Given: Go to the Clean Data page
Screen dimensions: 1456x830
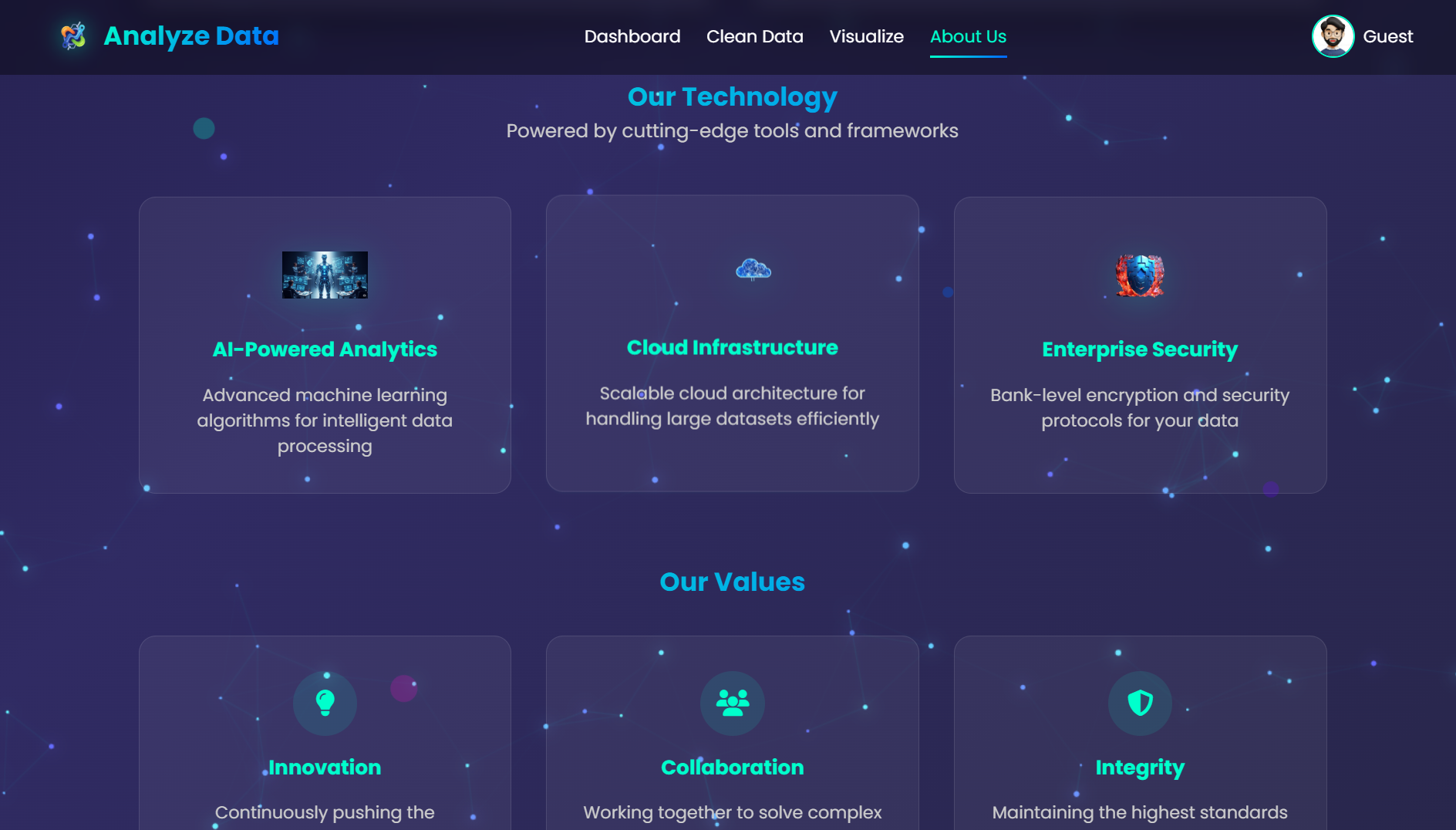Looking at the screenshot, I should click(x=754, y=36).
